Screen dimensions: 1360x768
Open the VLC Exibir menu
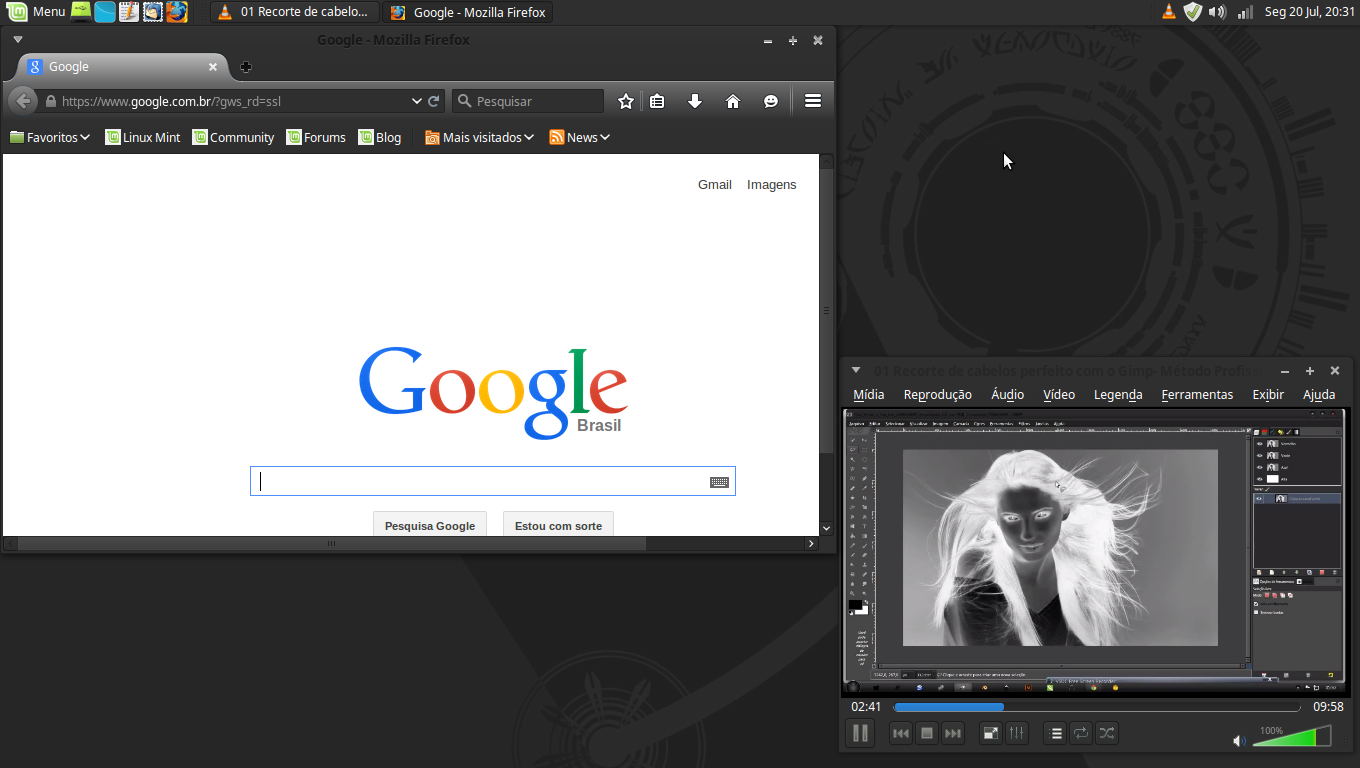1268,394
